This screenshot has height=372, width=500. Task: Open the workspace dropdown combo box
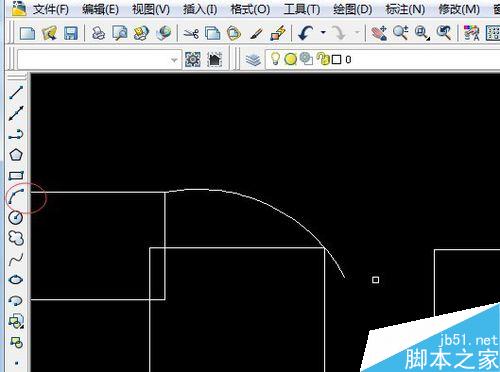click(99, 60)
